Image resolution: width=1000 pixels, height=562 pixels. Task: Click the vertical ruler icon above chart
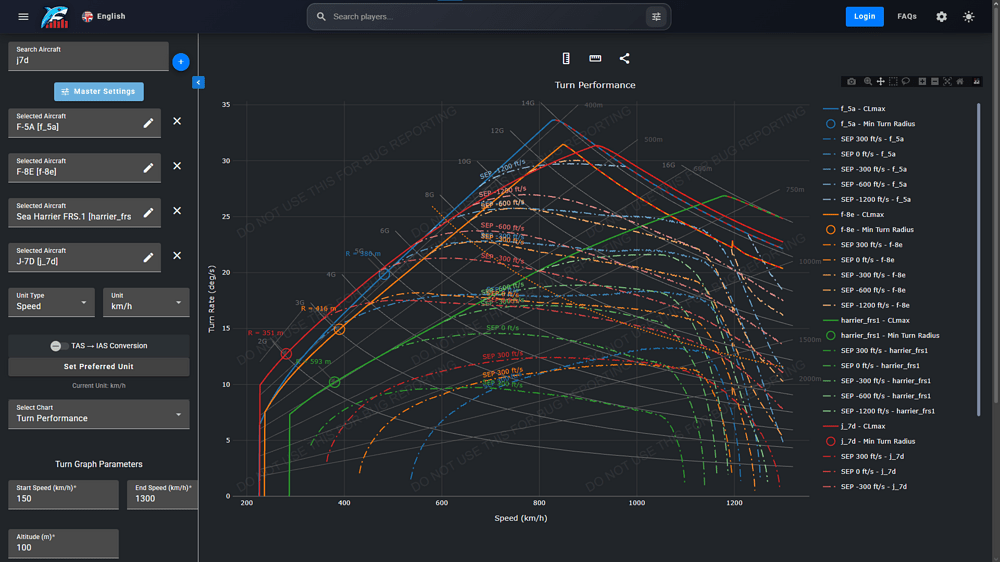pyautogui.click(x=566, y=58)
